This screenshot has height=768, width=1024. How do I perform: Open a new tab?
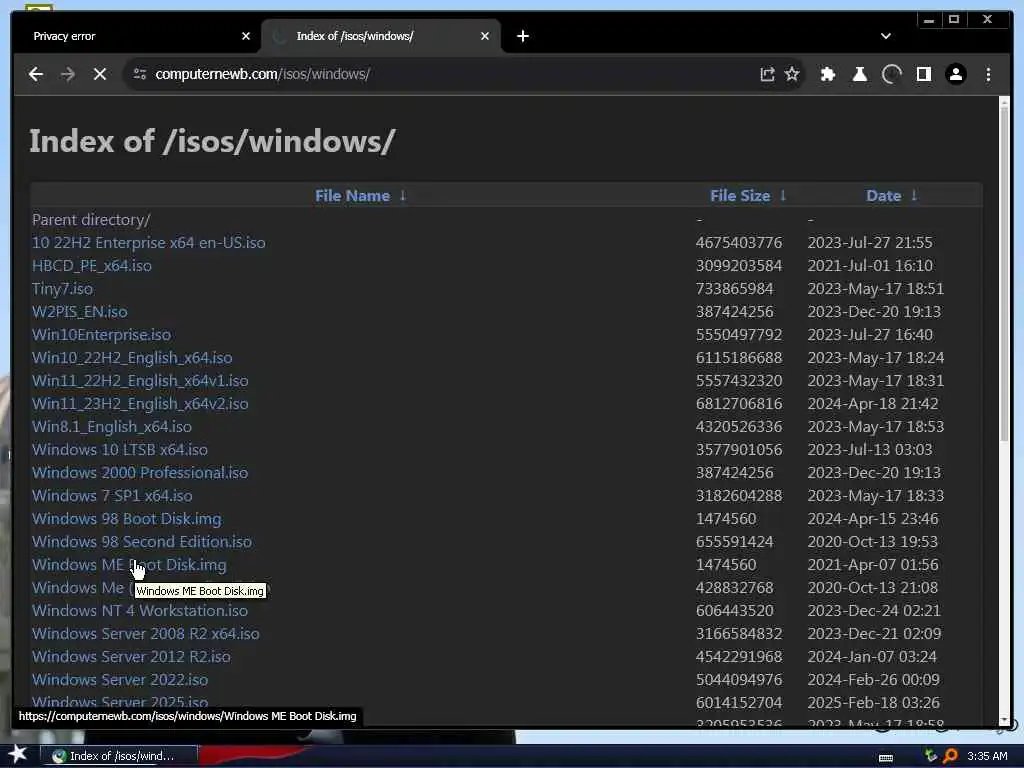pos(522,36)
